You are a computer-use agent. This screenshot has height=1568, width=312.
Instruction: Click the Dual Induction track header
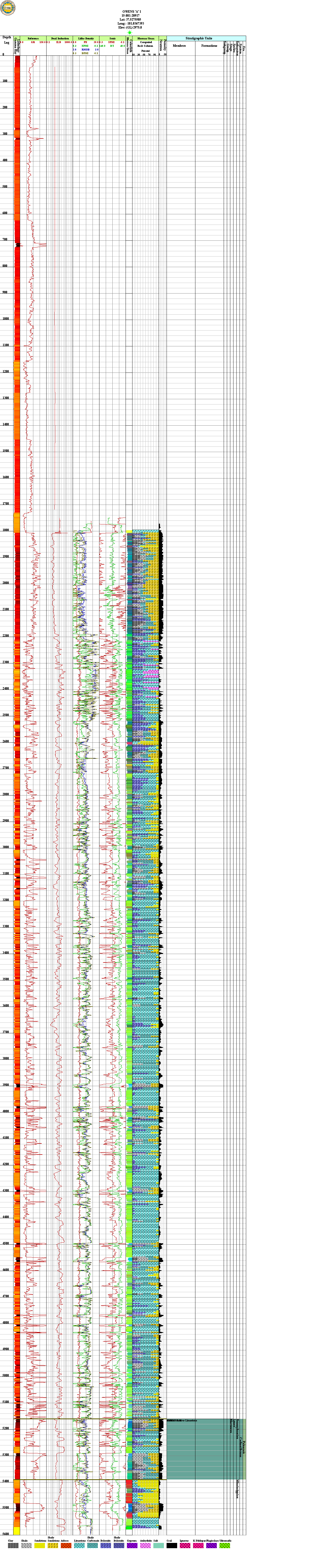(60, 38)
